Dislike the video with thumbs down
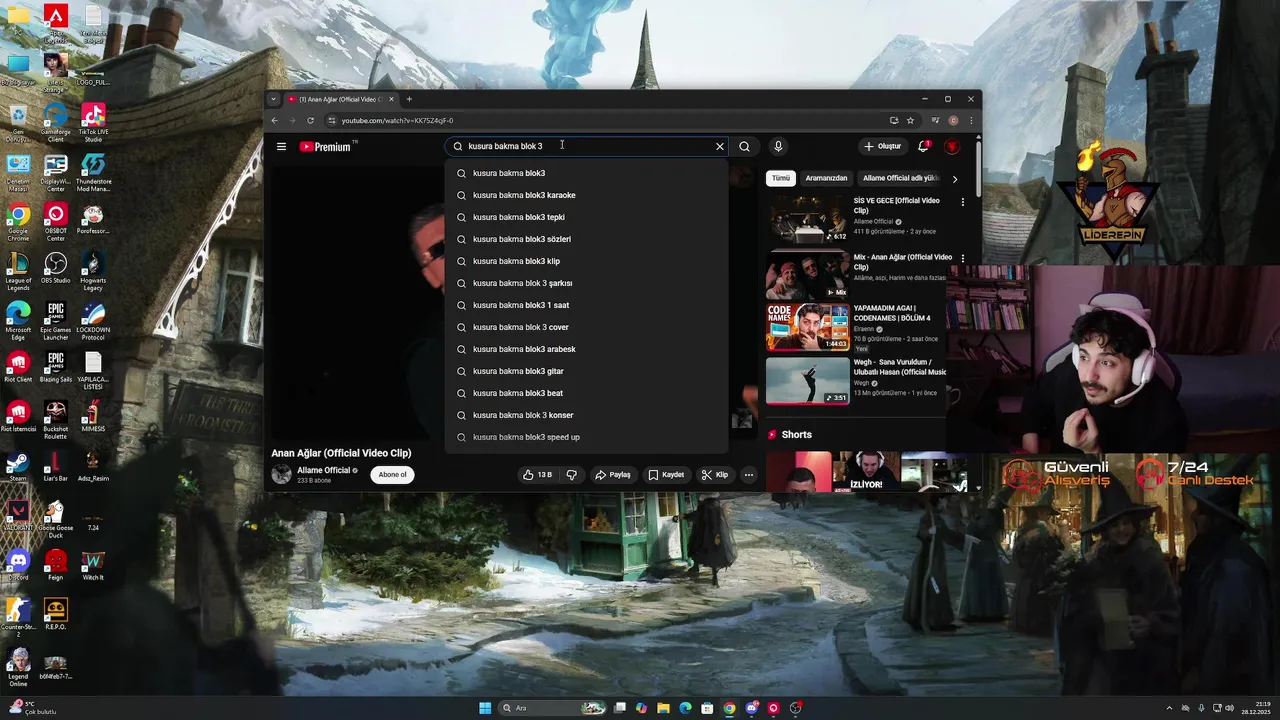Screen dimensions: 1280x720 point(572,475)
